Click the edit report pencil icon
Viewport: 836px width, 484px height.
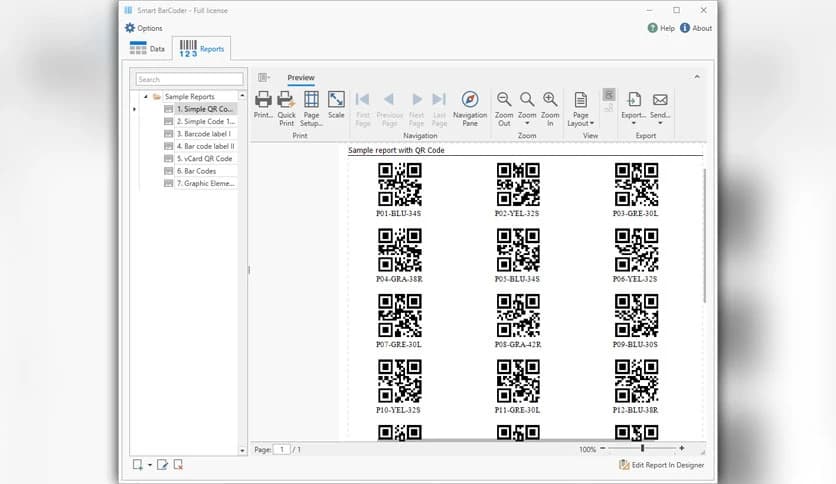[x=162, y=465]
